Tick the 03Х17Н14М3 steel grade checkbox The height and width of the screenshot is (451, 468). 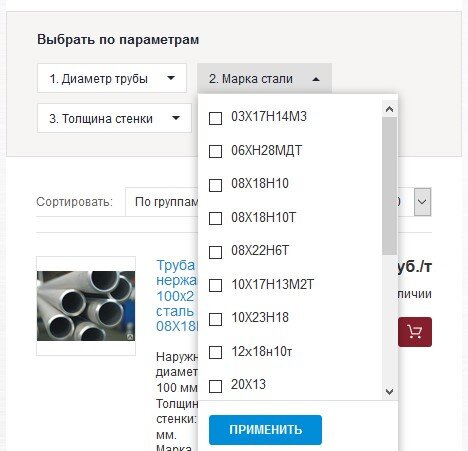pyautogui.click(x=215, y=118)
